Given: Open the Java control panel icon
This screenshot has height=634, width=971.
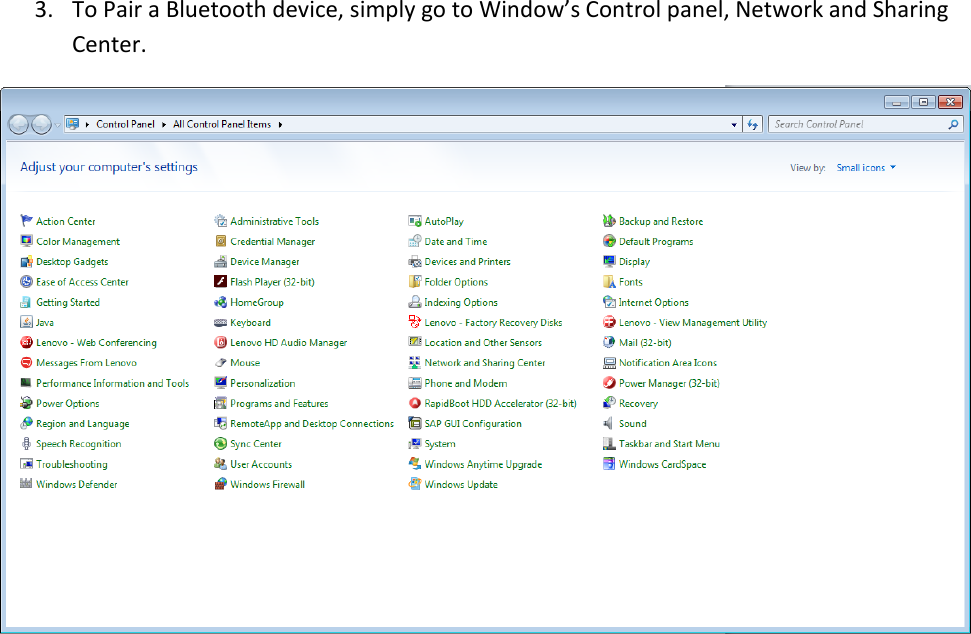Looking at the screenshot, I should [x=42, y=322].
